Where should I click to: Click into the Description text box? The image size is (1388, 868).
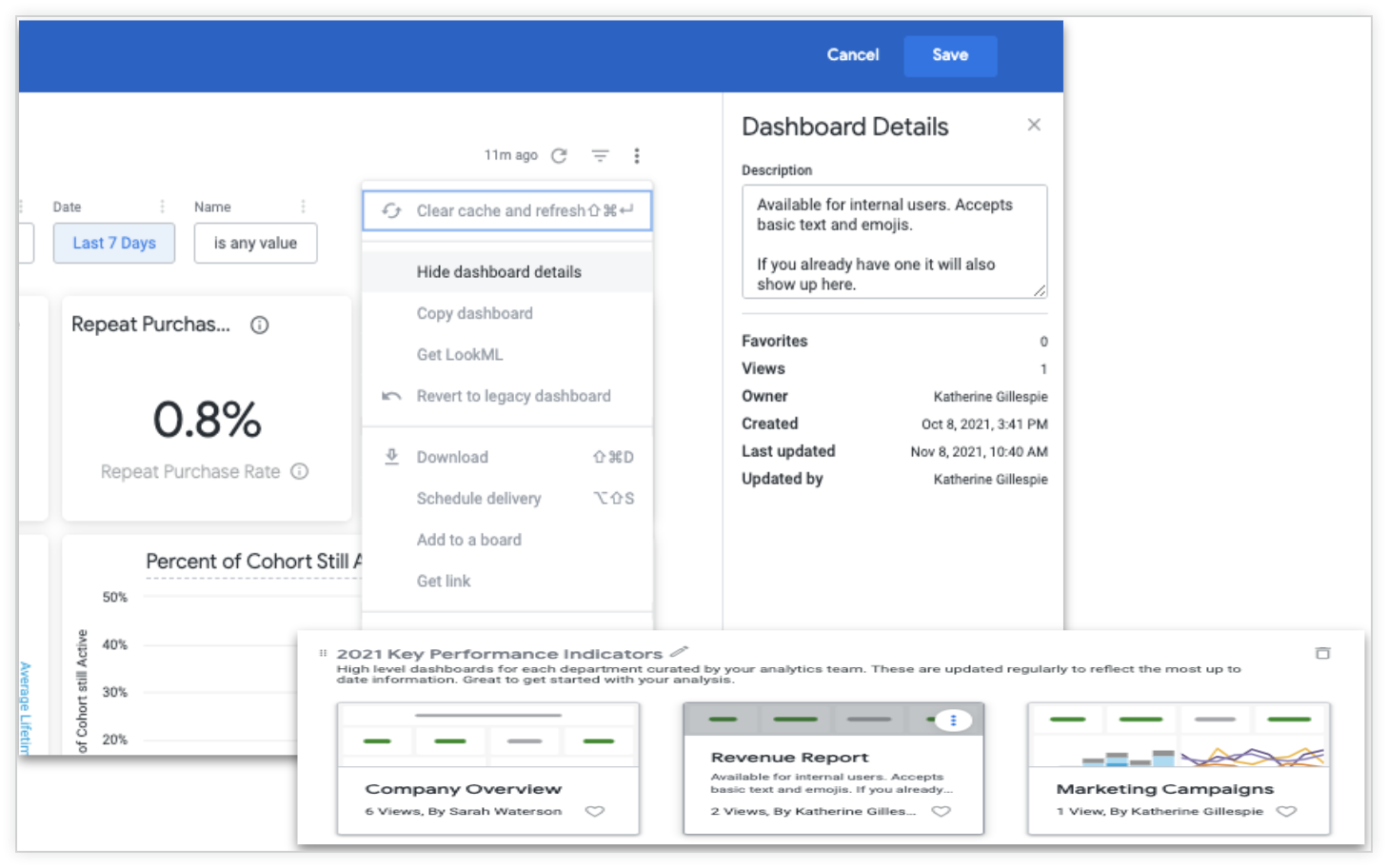(893, 243)
